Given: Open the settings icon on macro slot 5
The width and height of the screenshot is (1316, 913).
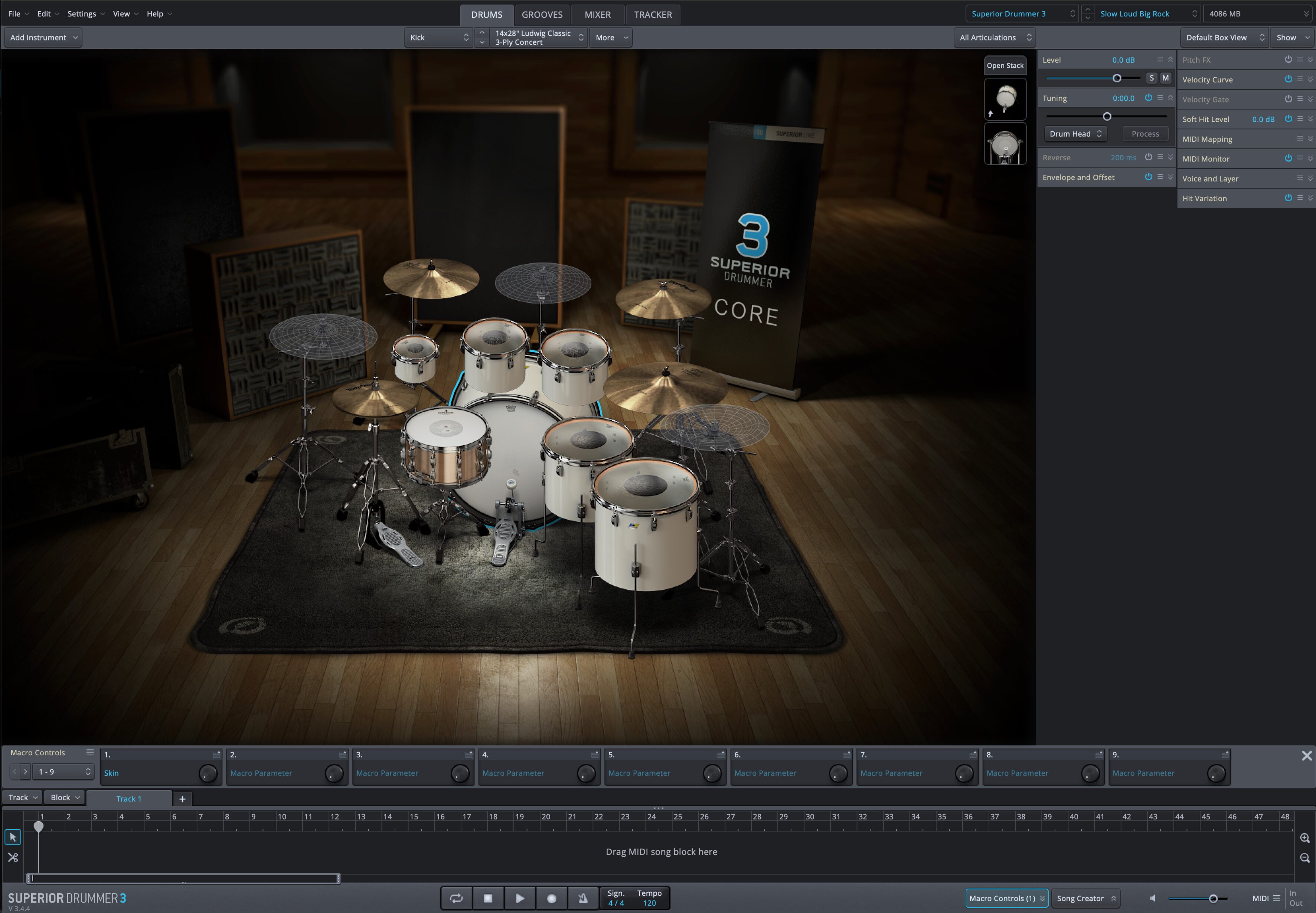Looking at the screenshot, I should click(721, 755).
